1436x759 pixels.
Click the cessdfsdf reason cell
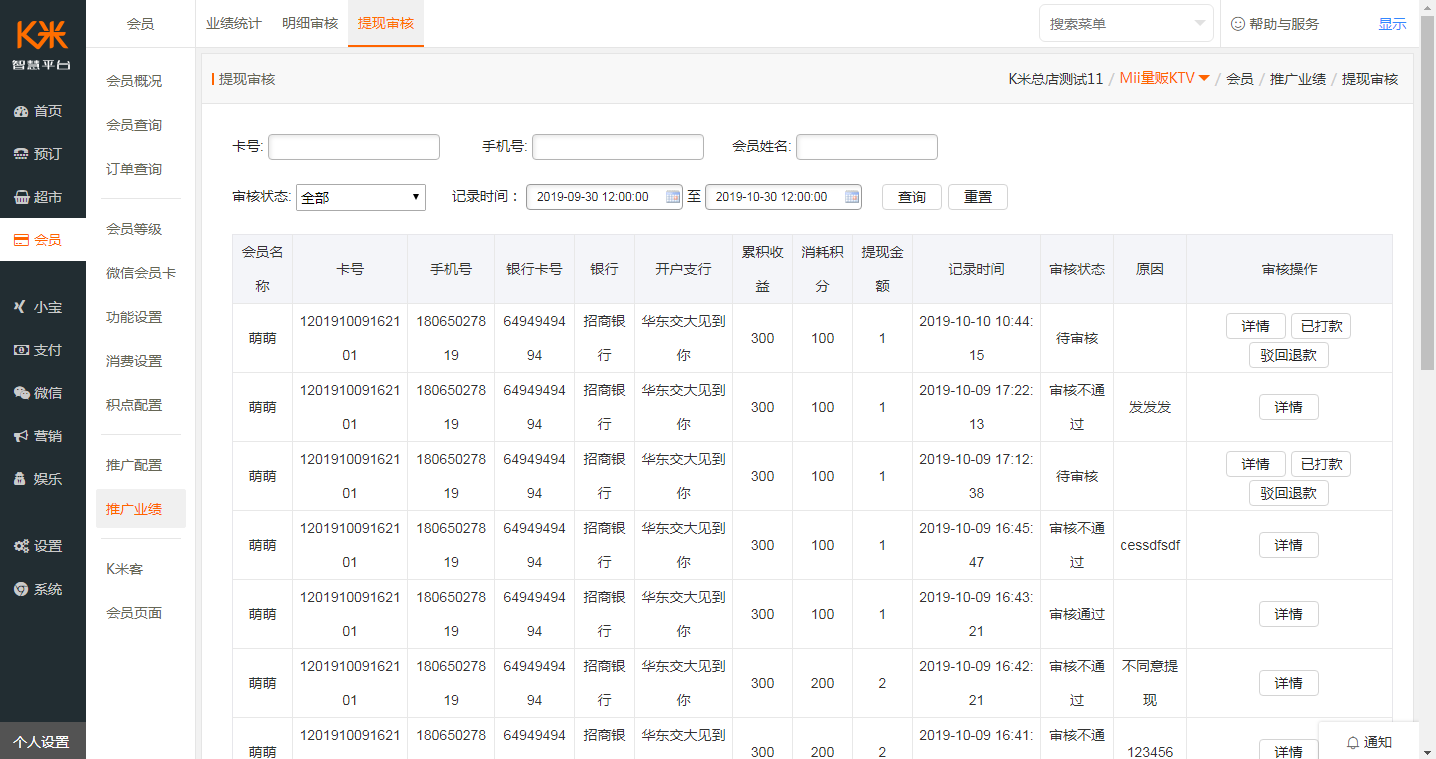click(1150, 545)
